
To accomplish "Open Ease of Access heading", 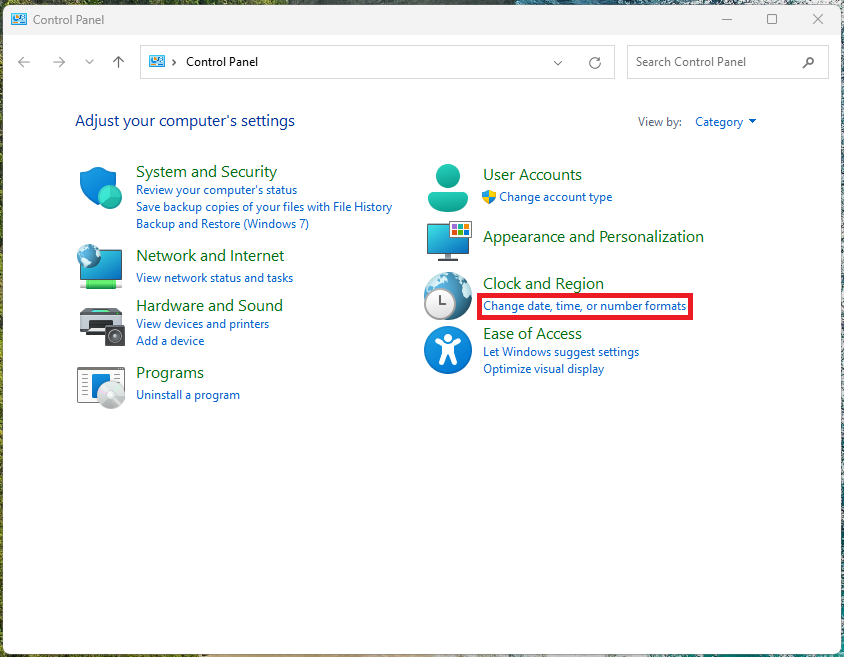I will tap(532, 334).
